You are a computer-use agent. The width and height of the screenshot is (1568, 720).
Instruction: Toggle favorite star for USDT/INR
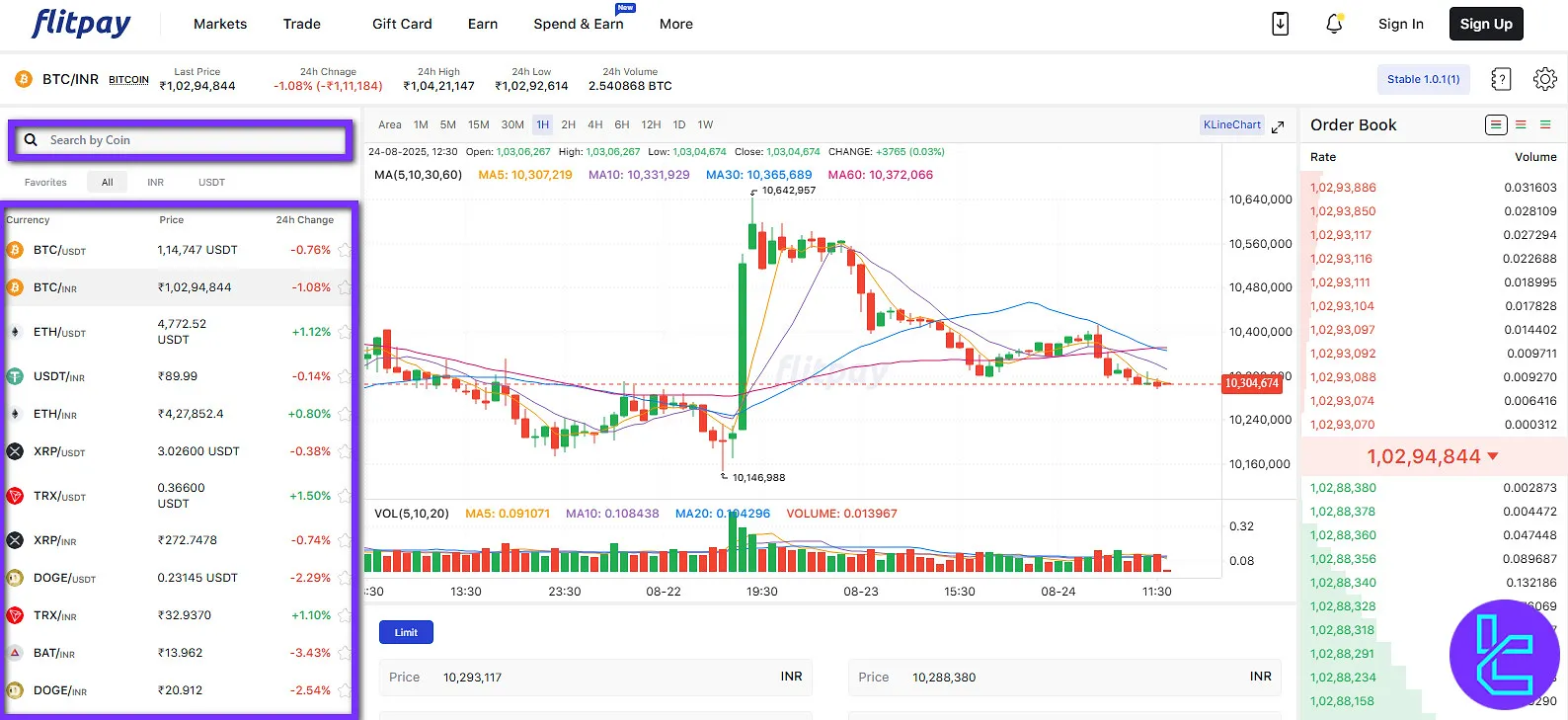click(x=344, y=376)
